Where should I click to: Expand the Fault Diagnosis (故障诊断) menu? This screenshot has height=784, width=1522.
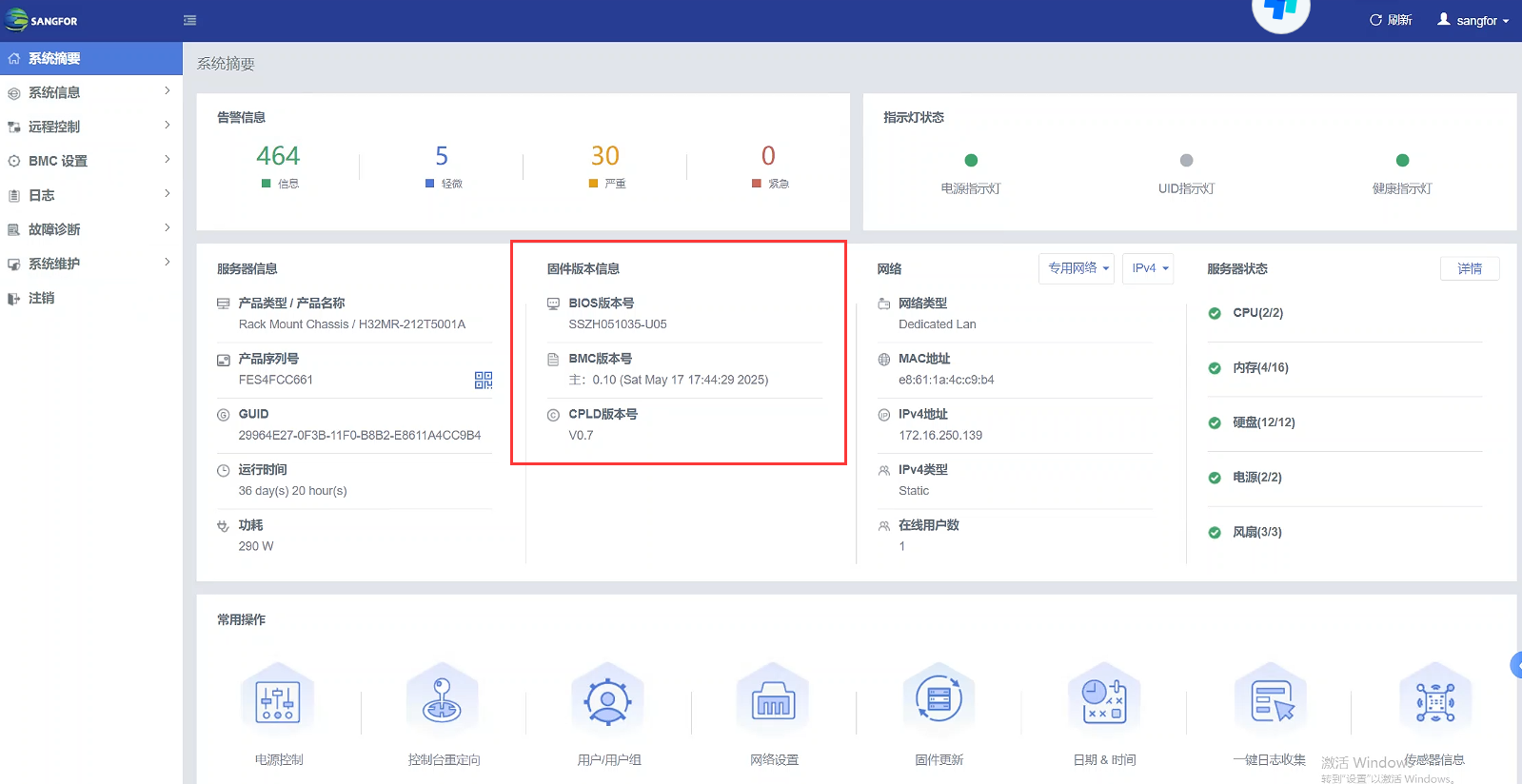(x=90, y=229)
